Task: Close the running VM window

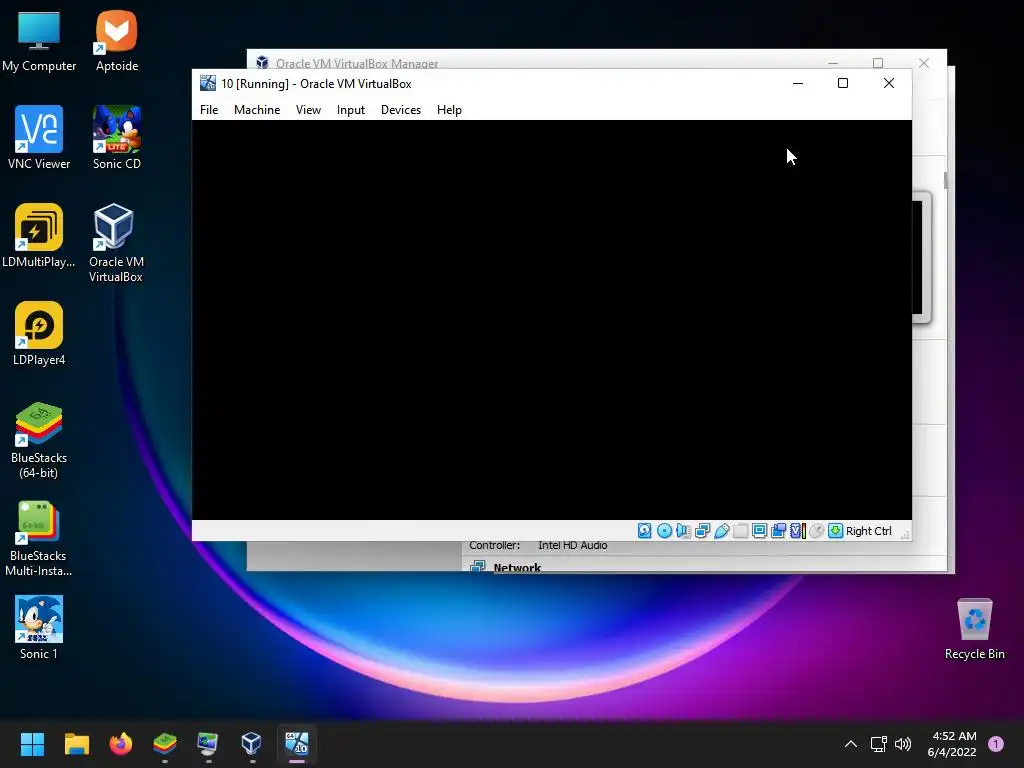Action: (889, 83)
